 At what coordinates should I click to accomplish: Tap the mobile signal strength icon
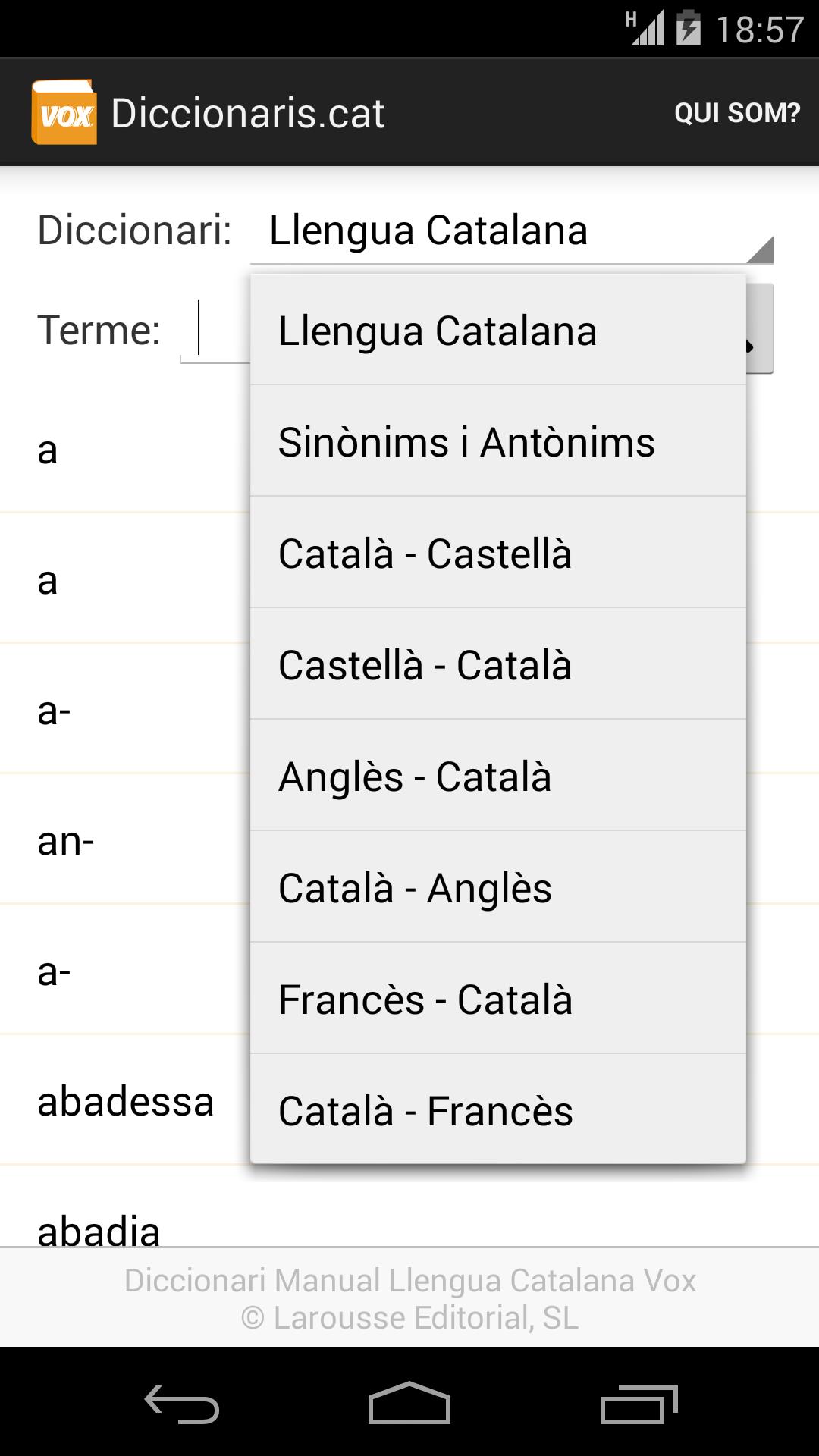[x=645, y=29]
